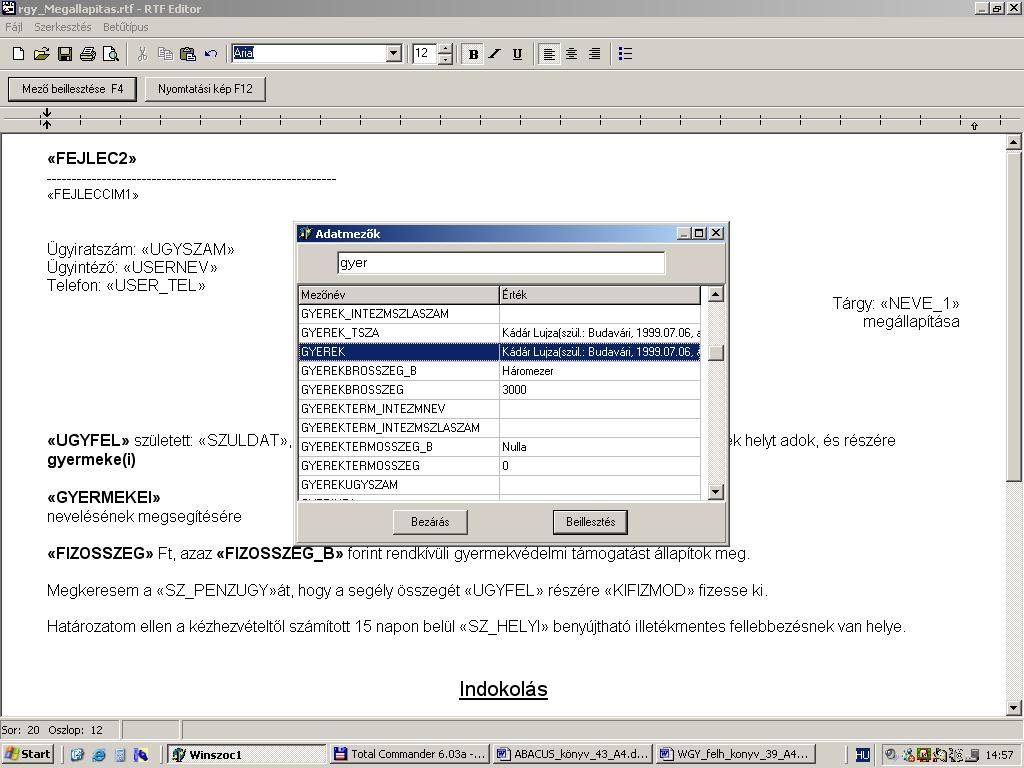The height and width of the screenshot is (768, 1024).
Task: Select the GYEREKTERM_INTEZMSZLASZAM row
Action: (x=500, y=428)
